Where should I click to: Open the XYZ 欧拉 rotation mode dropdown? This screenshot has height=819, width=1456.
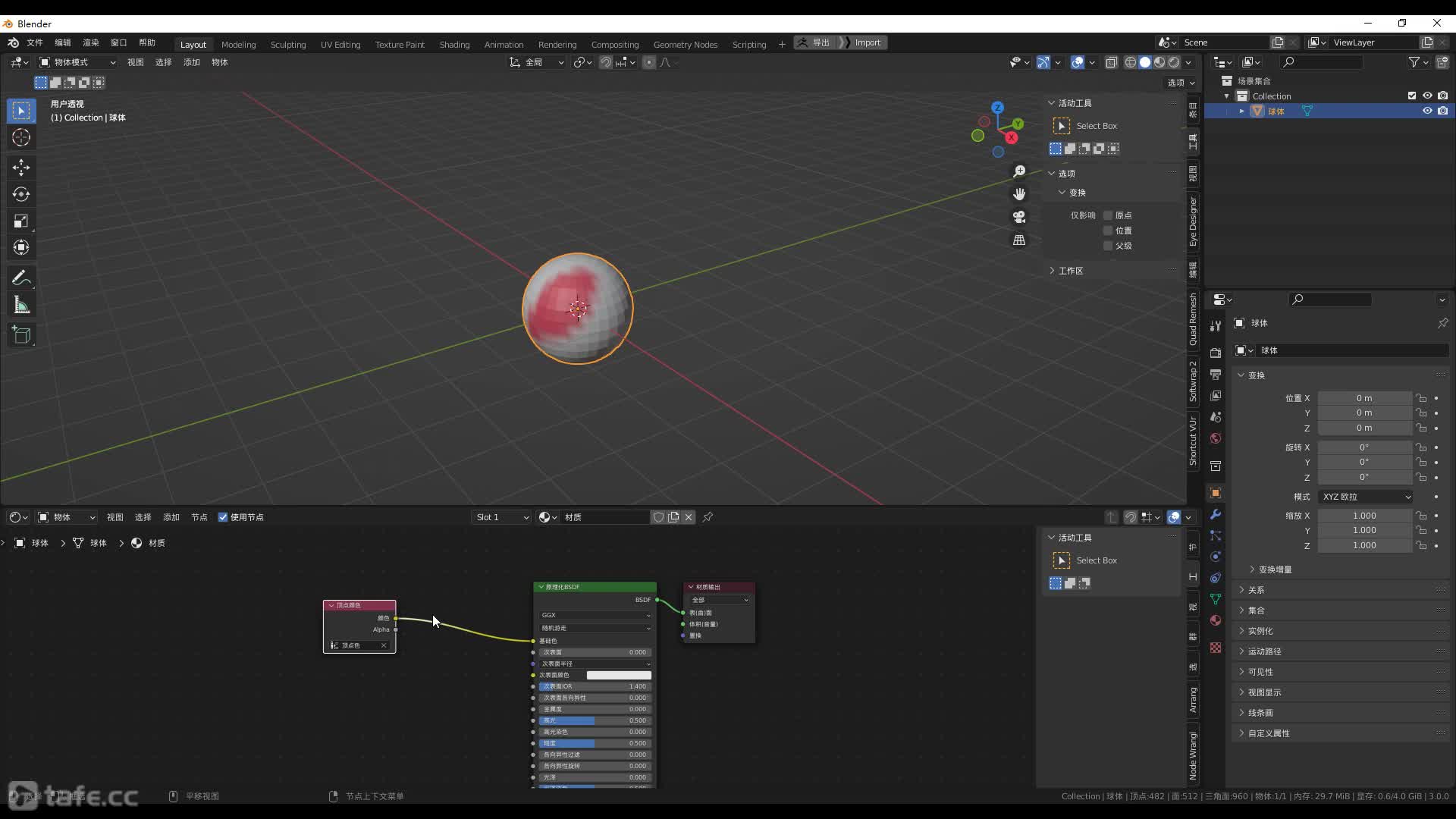(1365, 497)
